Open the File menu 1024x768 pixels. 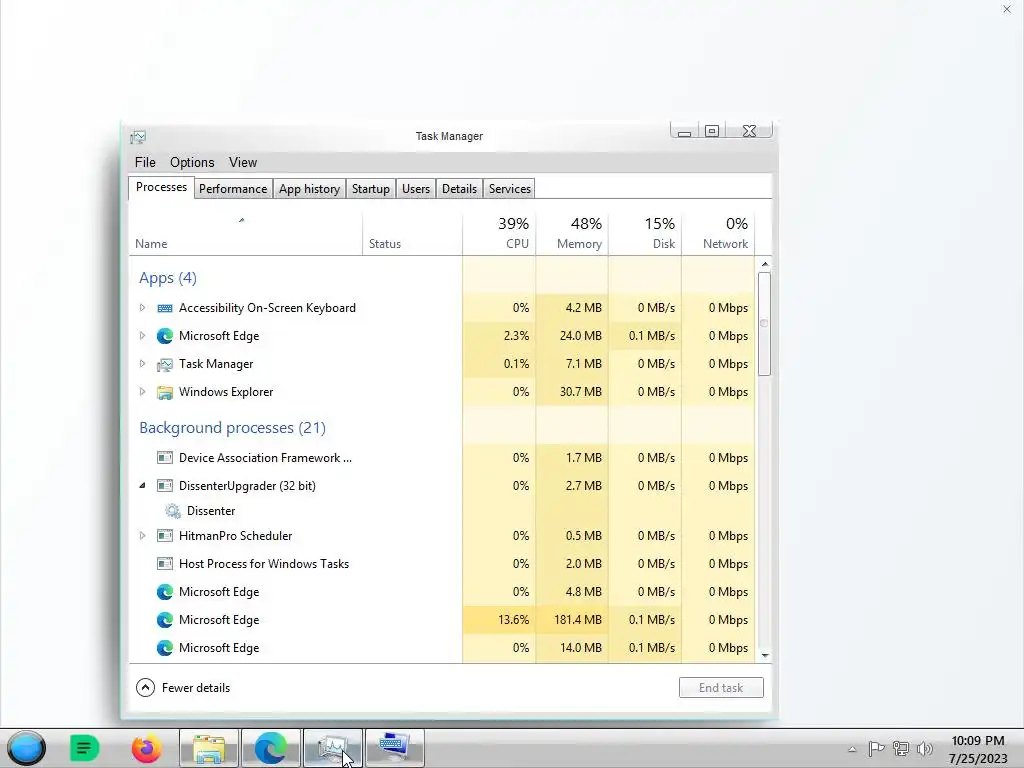point(145,163)
